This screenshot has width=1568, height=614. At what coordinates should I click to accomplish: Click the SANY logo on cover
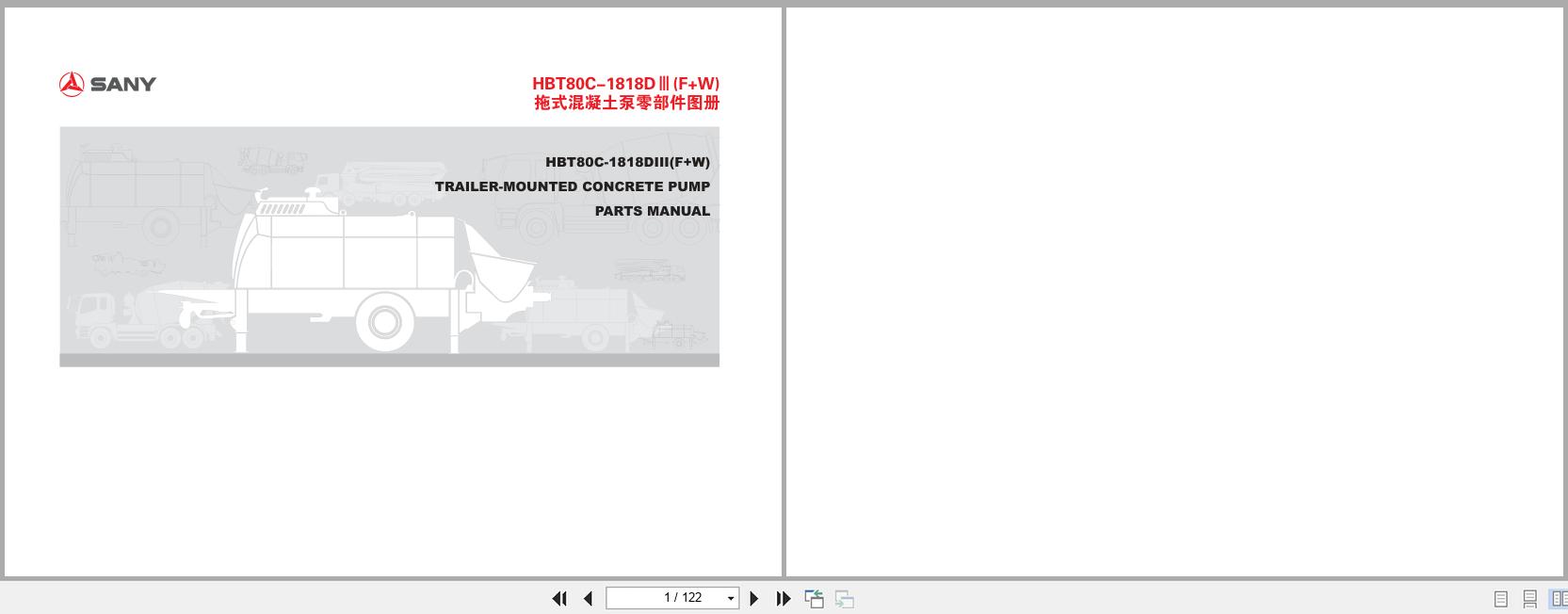point(107,85)
